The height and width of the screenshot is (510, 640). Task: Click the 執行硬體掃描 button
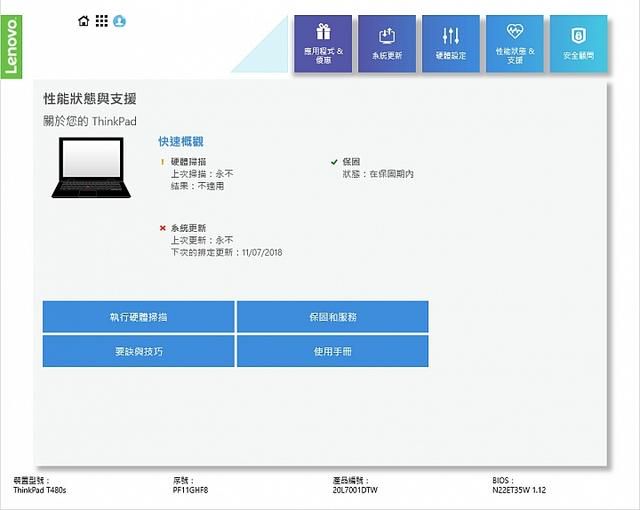pyautogui.click(x=138, y=317)
